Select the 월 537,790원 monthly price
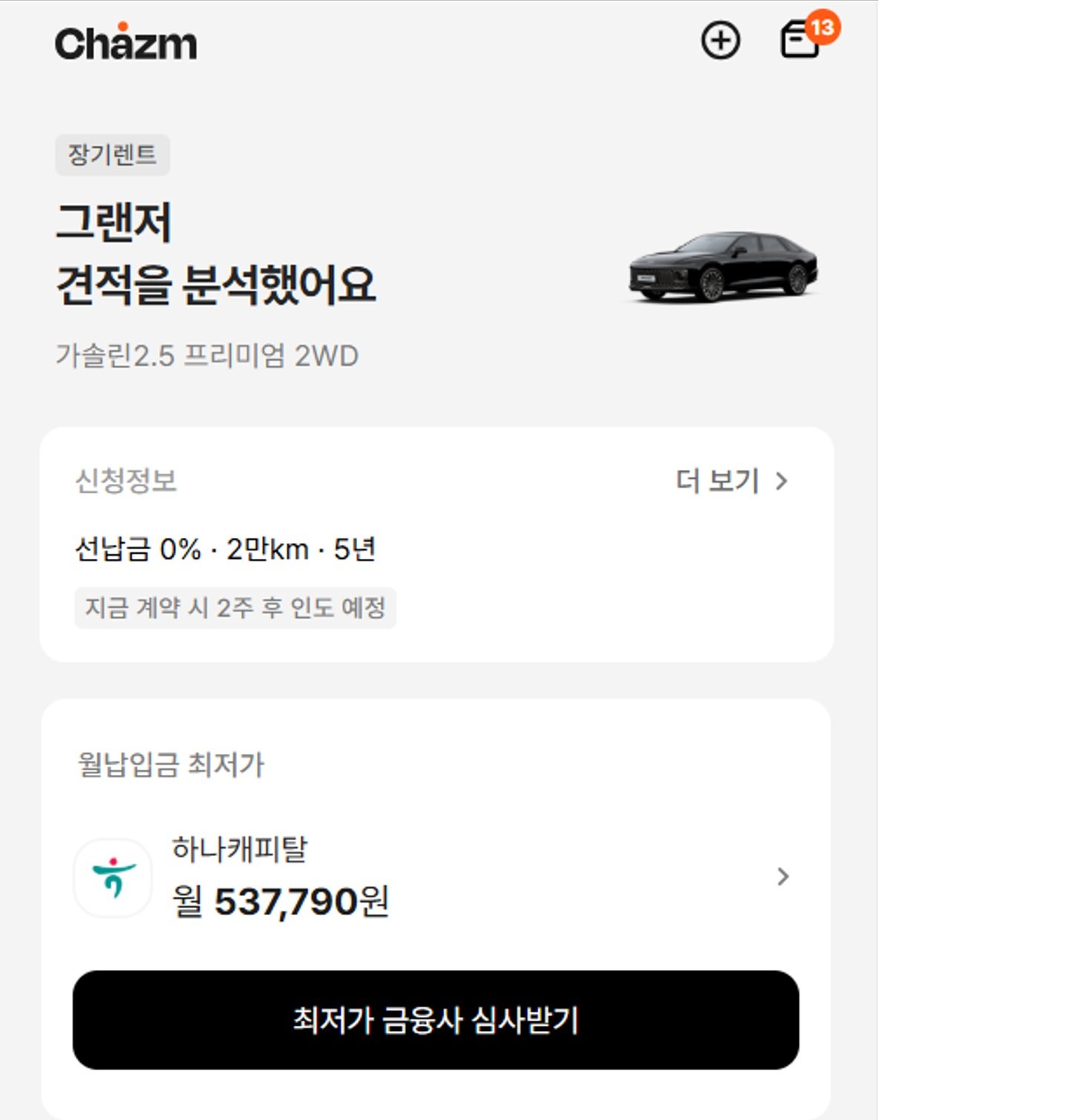 pos(281,902)
